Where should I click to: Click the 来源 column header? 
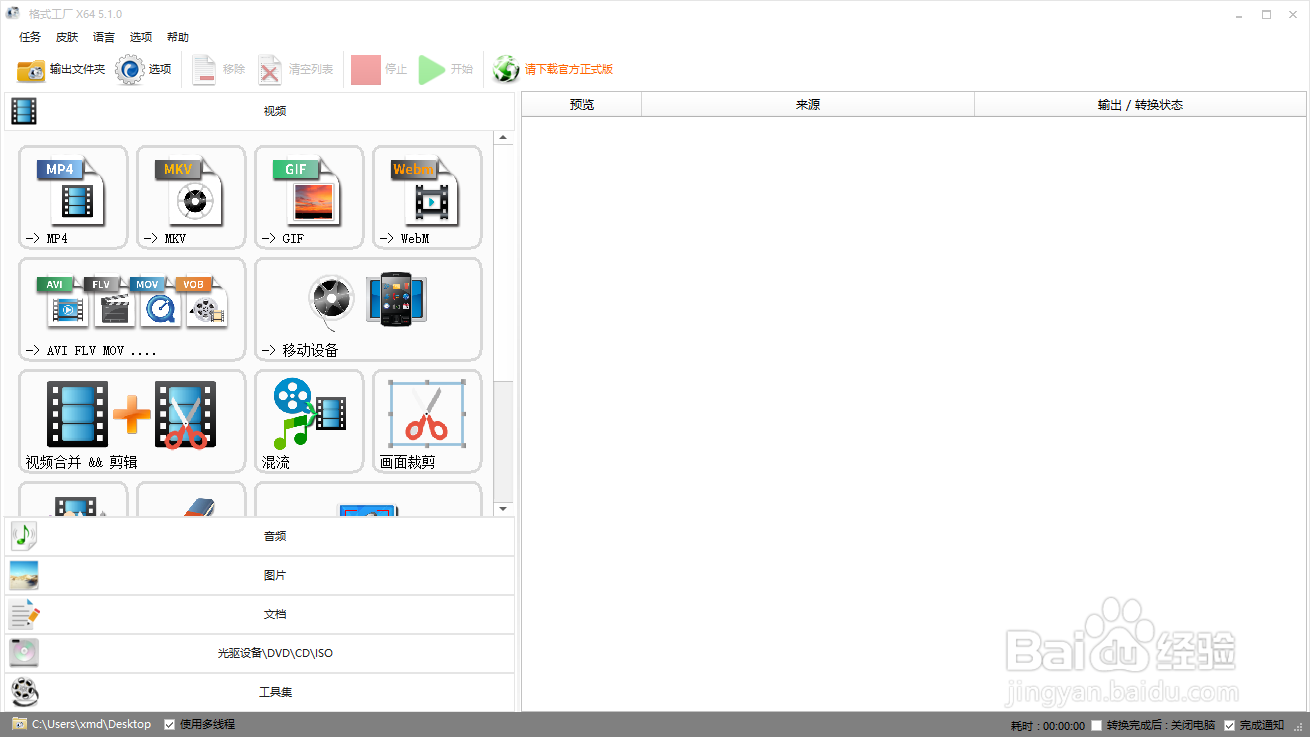tap(808, 104)
